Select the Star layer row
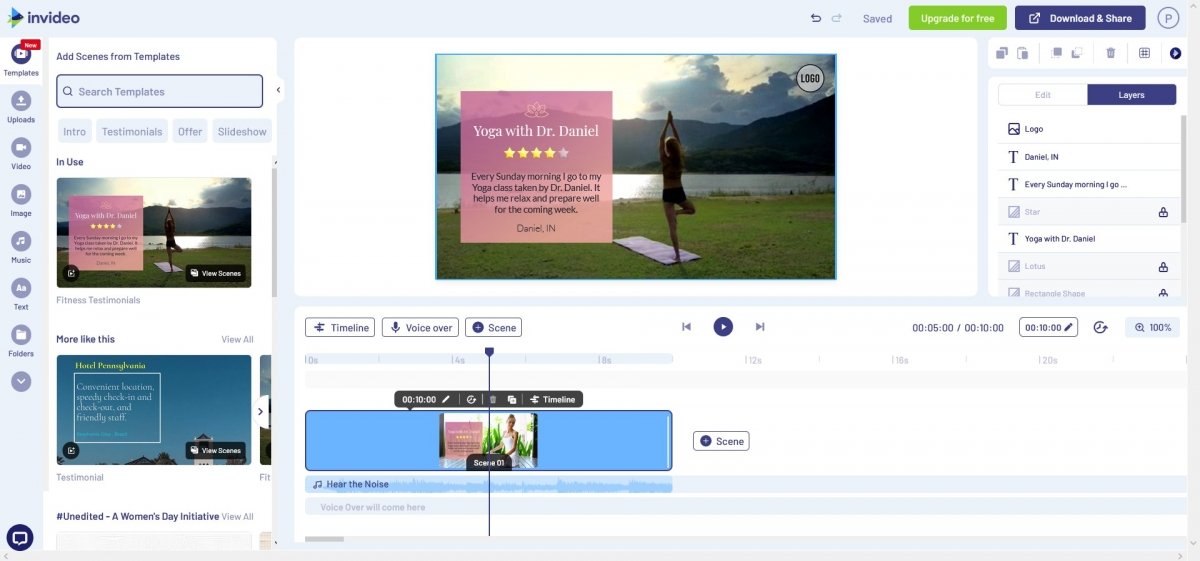Screen dimensions: 1200x561 tap(1089, 212)
